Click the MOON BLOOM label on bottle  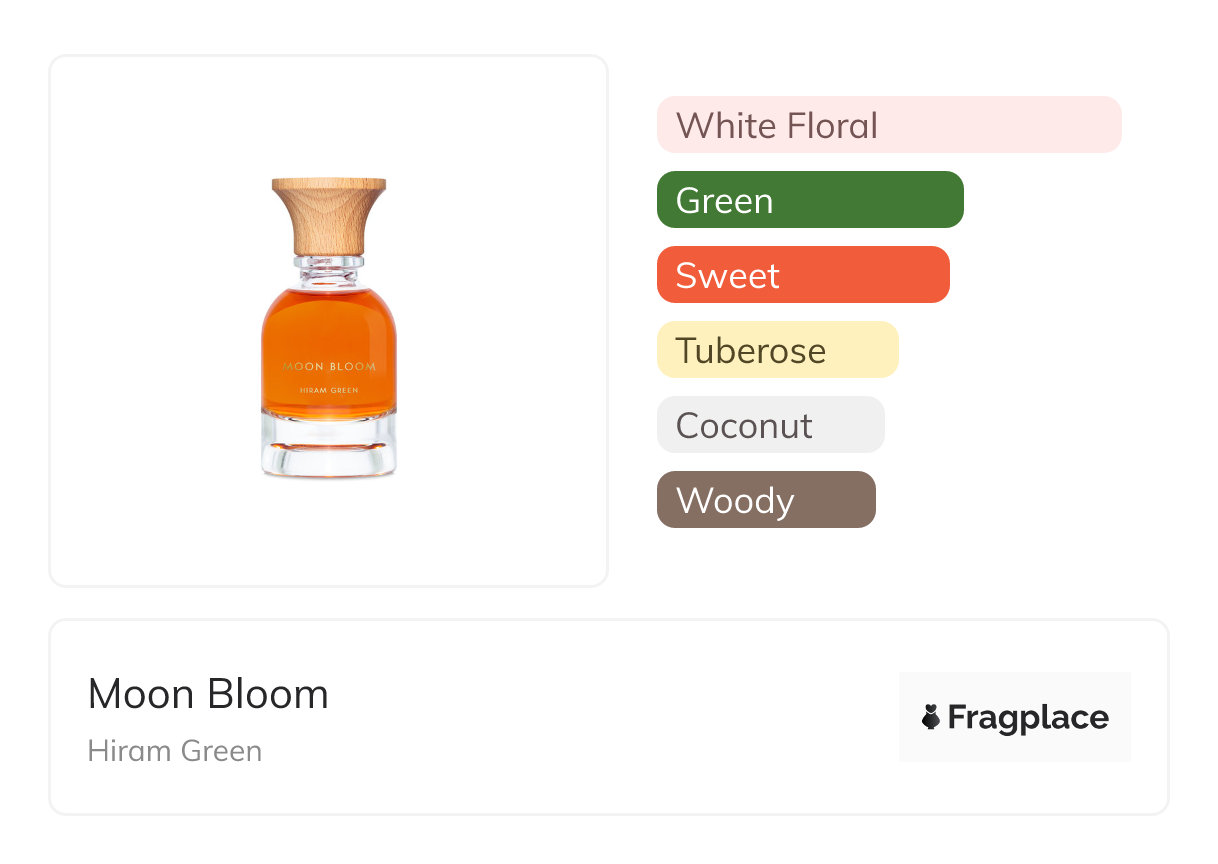[329, 367]
